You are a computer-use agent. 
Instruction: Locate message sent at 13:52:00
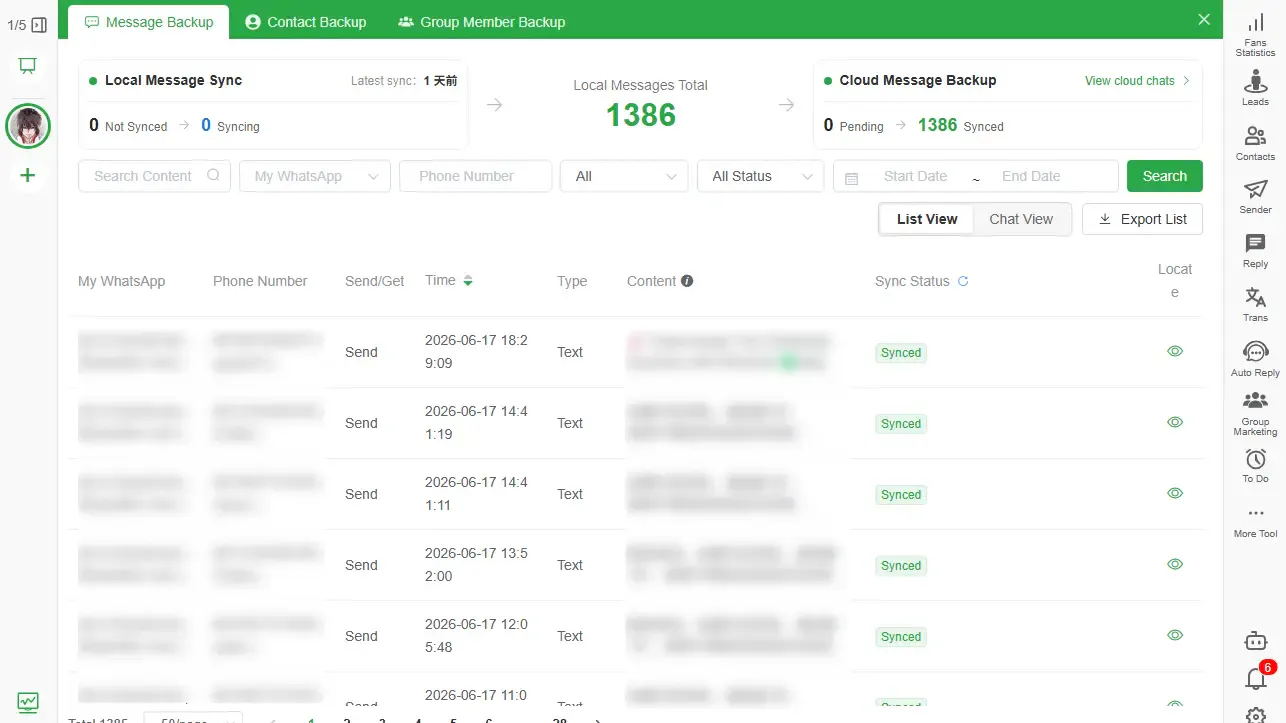[x=1175, y=564]
